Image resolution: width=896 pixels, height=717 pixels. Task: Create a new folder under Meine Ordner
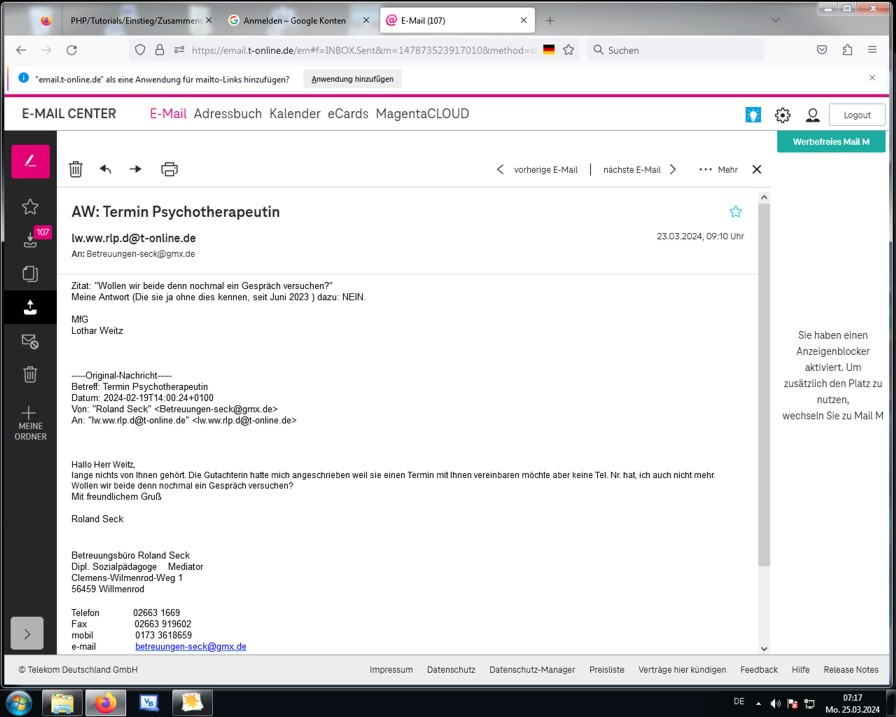click(x=30, y=423)
